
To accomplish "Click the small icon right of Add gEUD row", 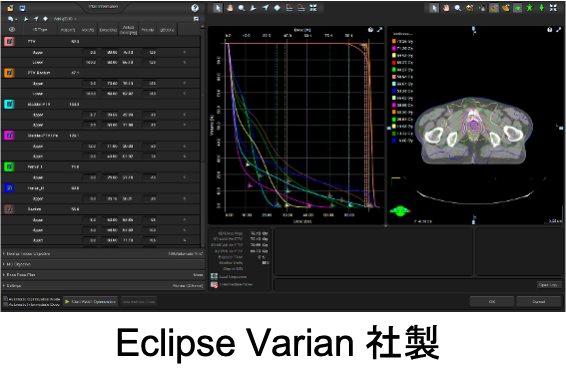I will tap(196, 19).
